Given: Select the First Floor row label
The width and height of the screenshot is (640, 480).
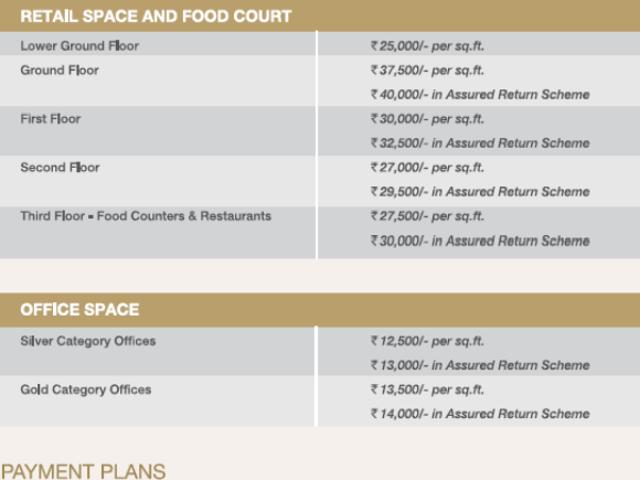Looking at the screenshot, I should pos(51,119).
